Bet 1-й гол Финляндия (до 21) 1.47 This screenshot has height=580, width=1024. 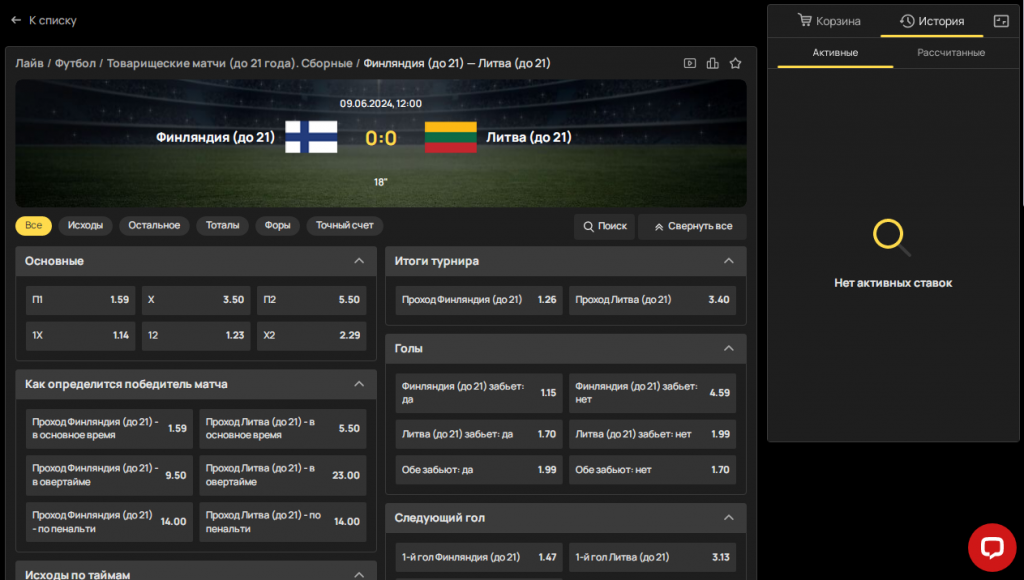point(479,557)
